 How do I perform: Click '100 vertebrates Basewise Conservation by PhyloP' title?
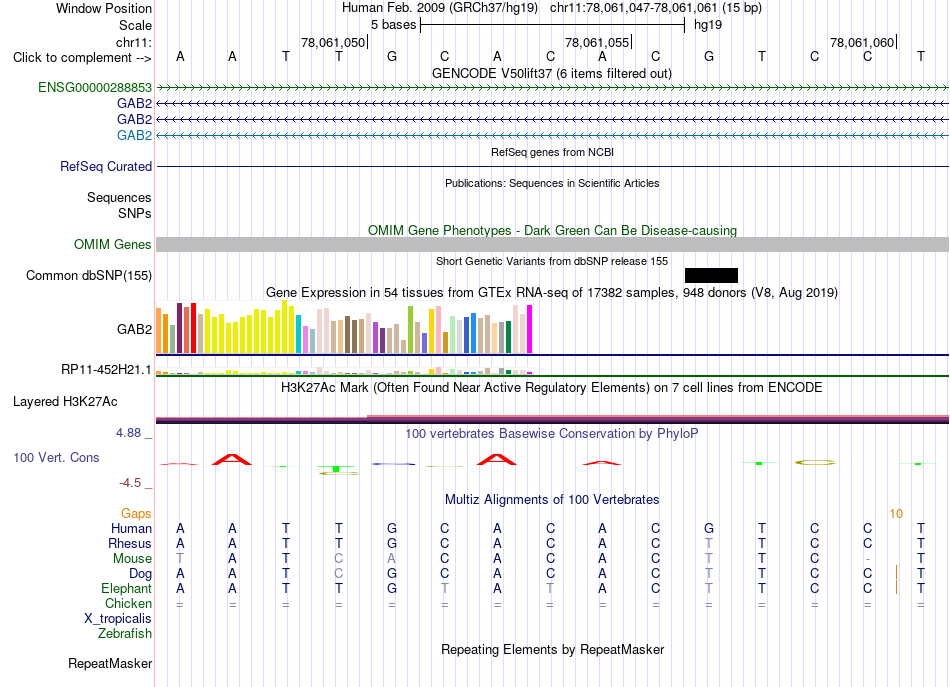click(551, 433)
